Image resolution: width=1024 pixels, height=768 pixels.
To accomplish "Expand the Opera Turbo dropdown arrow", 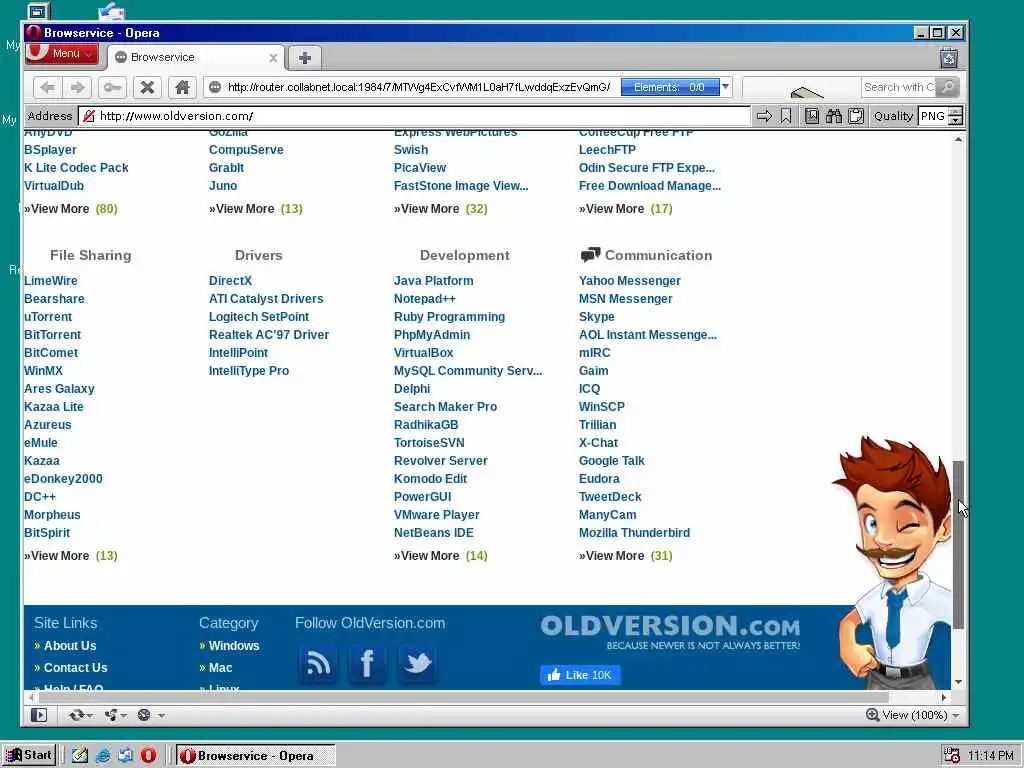I will click(x=160, y=716).
